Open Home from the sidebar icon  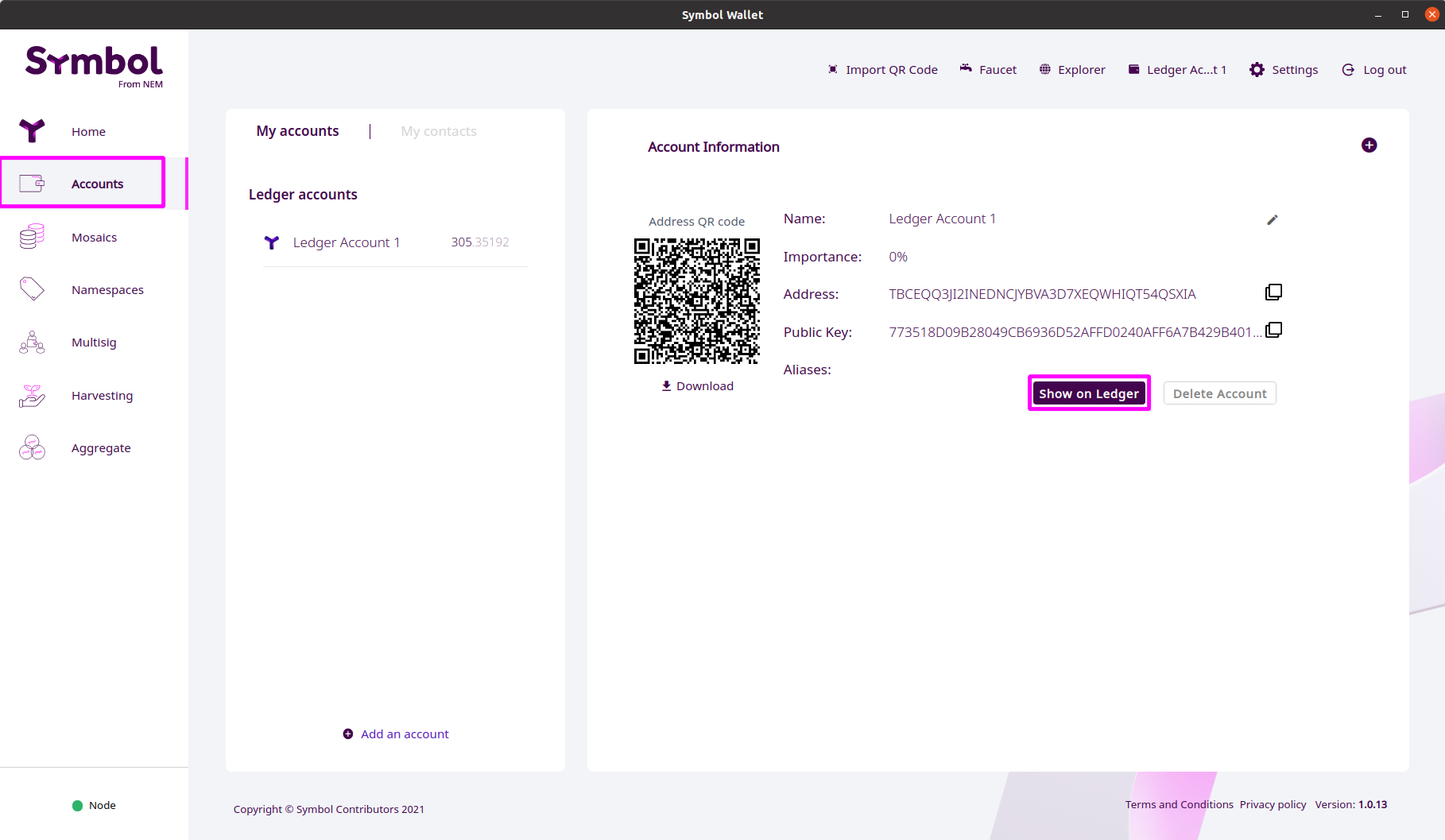pyautogui.click(x=32, y=131)
